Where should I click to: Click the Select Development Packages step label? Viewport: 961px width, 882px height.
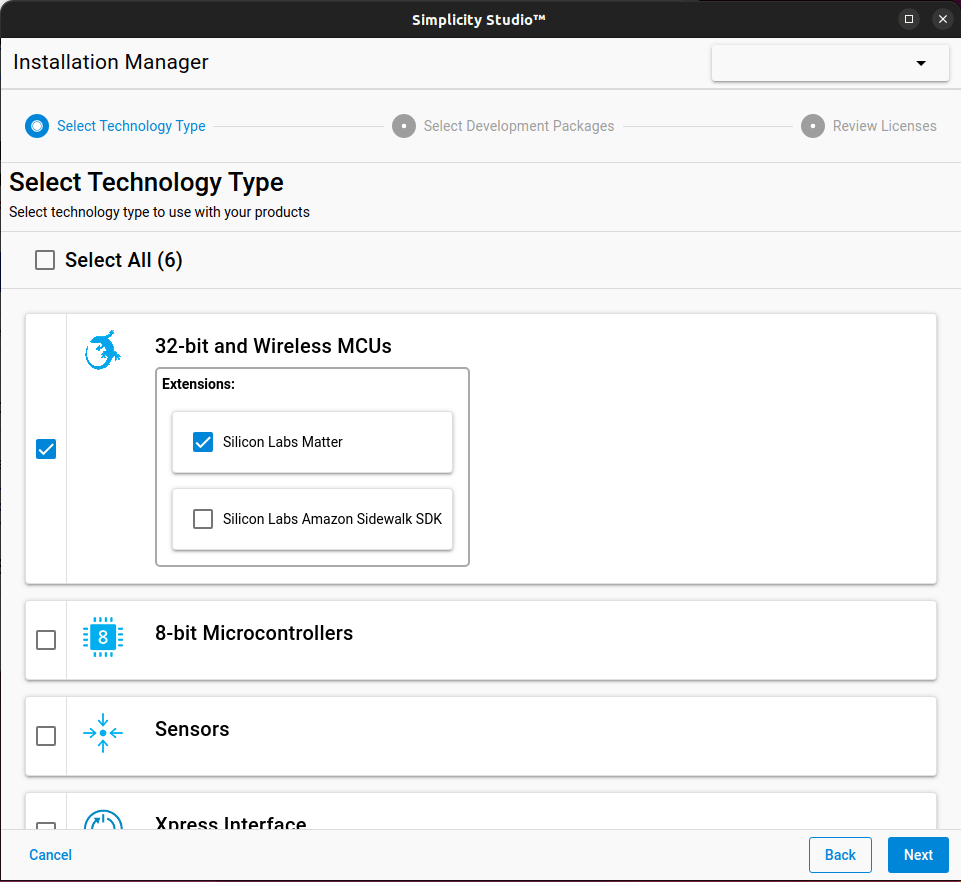(x=519, y=126)
